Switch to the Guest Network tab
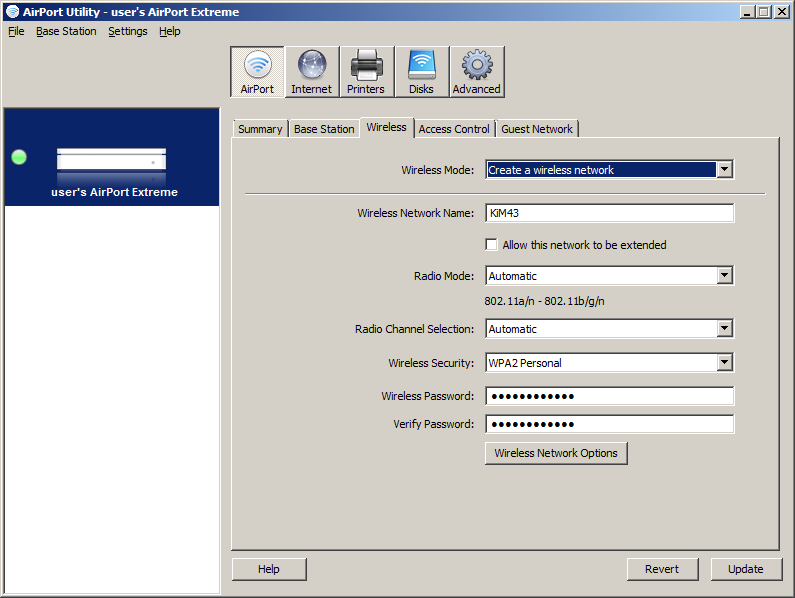The width and height of the screenshot is (795, 598). coord(537,129)
